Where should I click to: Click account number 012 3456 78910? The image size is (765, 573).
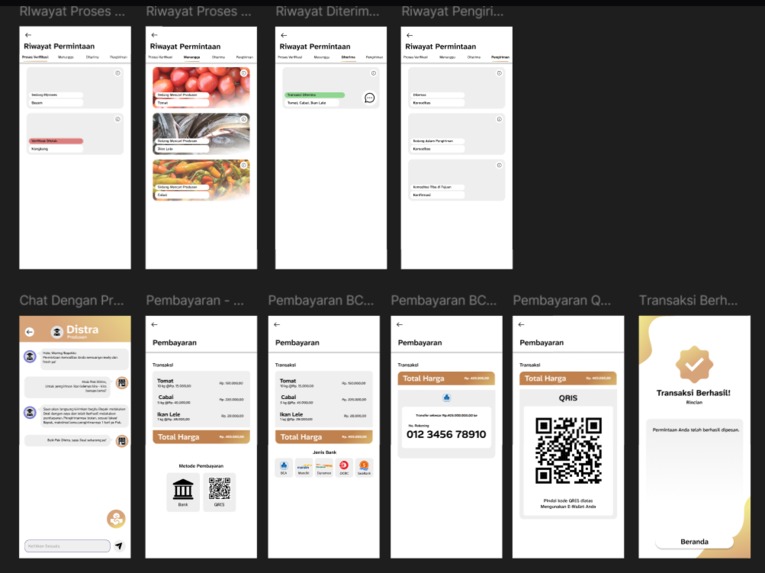[x=446, y=434]
